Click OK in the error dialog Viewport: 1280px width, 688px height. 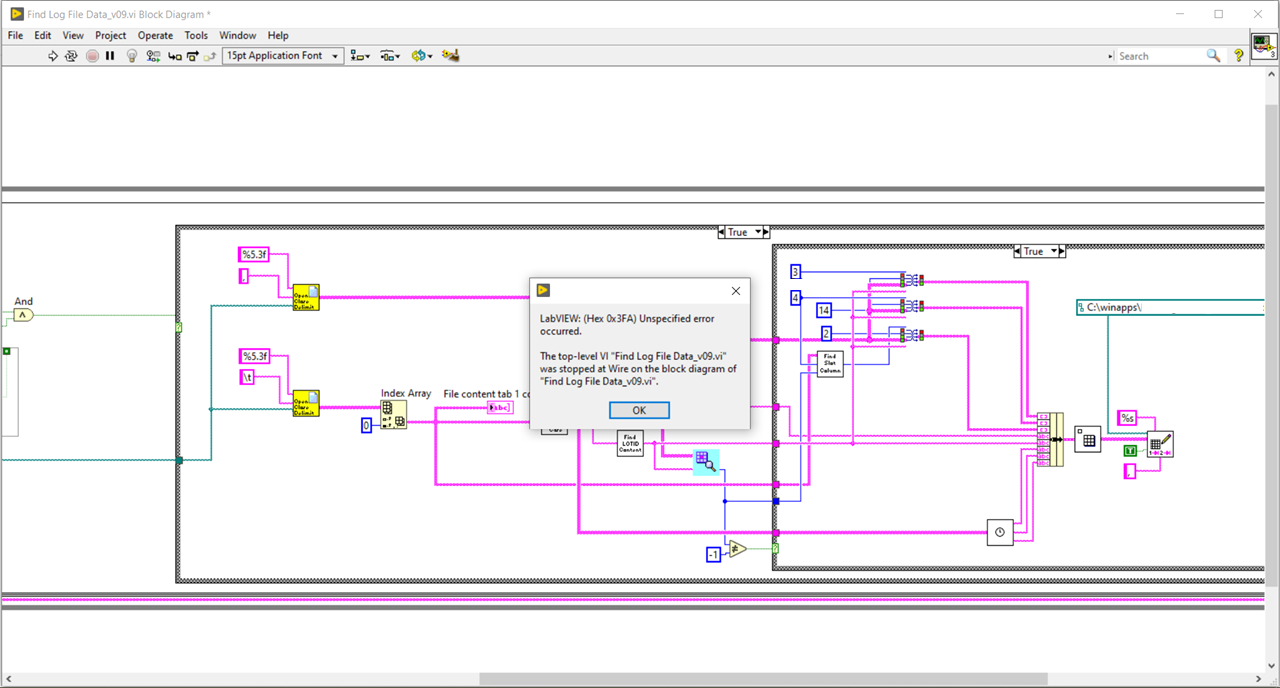pos(639,410)
